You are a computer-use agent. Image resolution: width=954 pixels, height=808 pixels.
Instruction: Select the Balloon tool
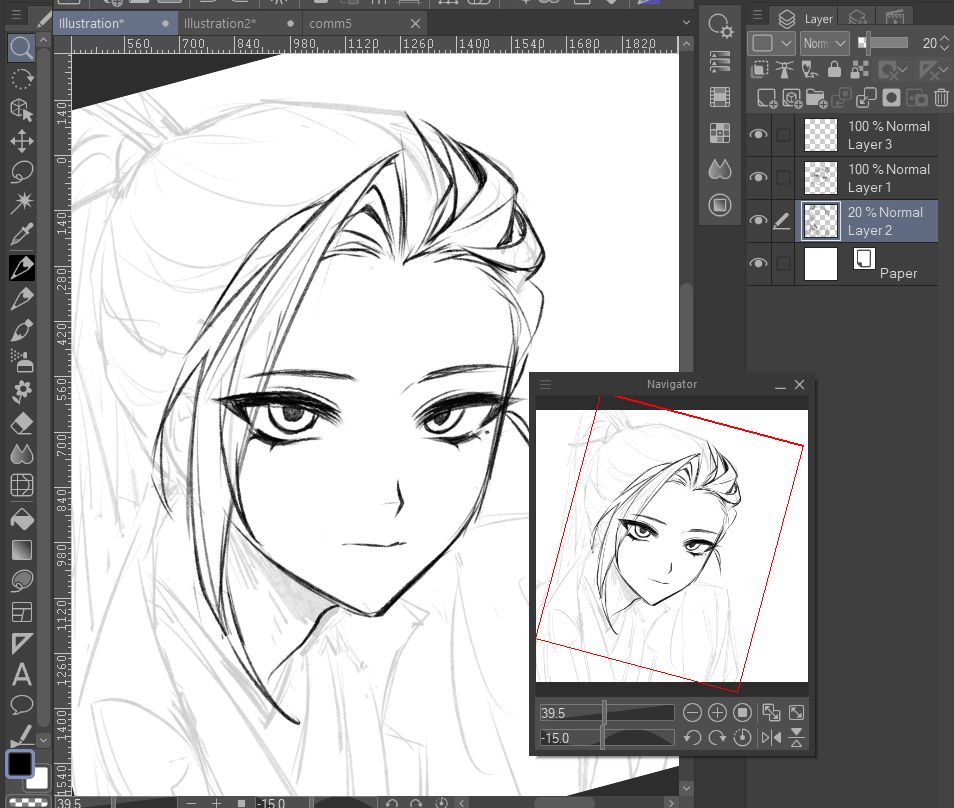pyautogui.click(x=21, y=705)
